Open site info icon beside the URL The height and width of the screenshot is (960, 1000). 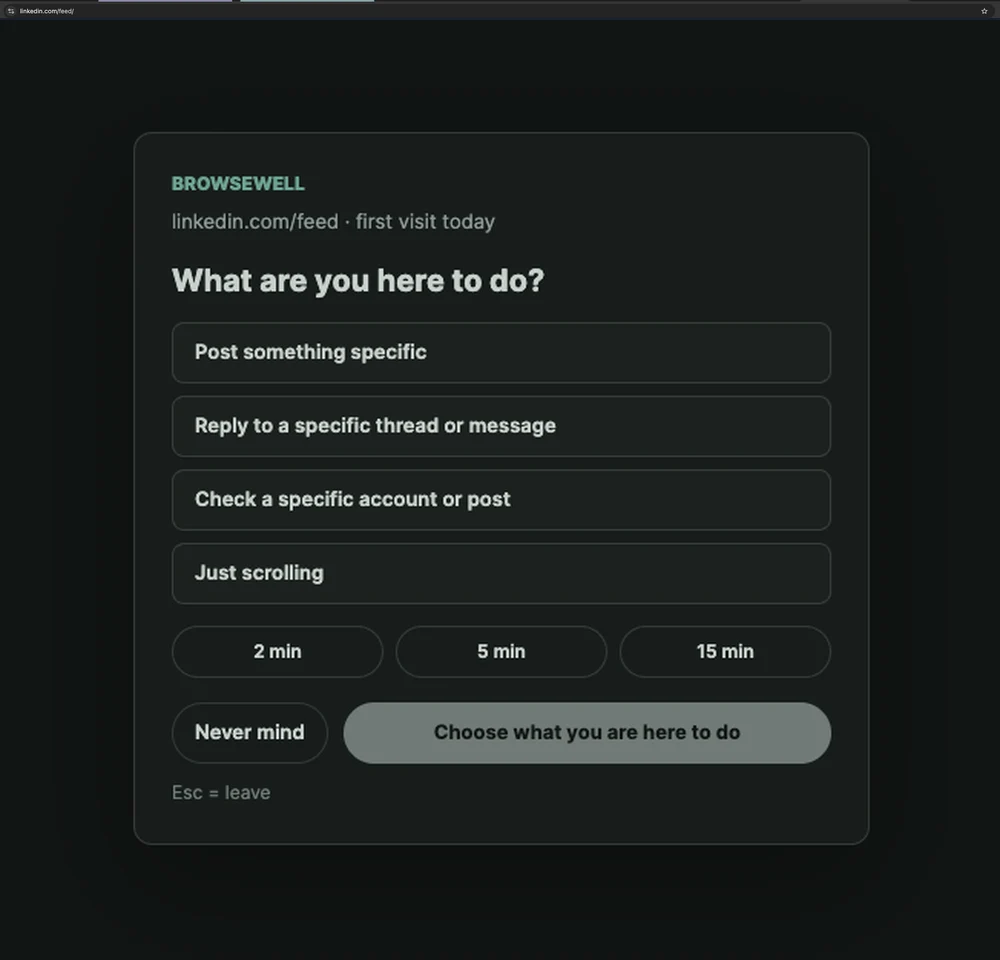[11, 11]
